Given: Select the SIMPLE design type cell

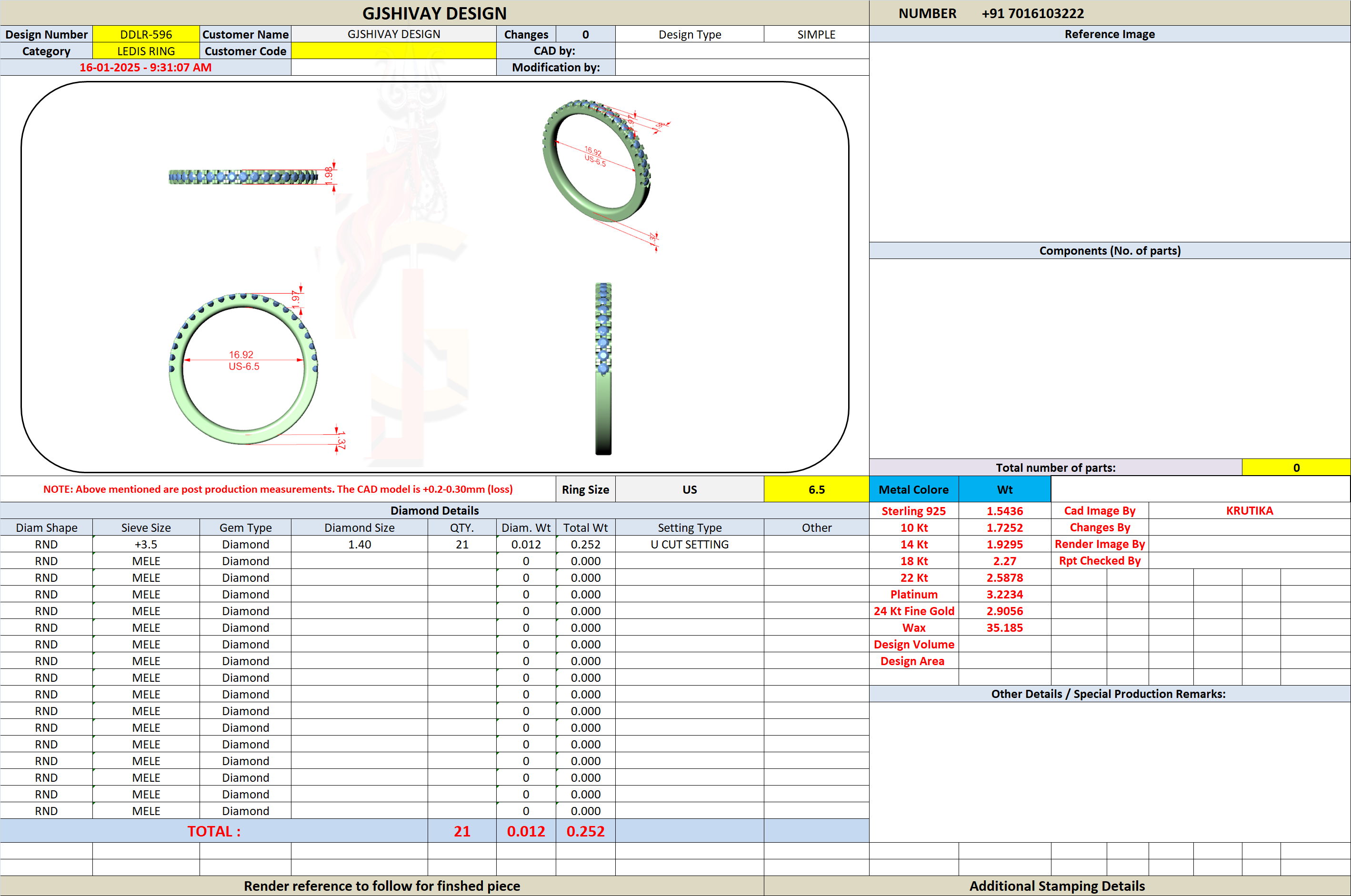Looking at the screenshot, I should (x=816, y=34).
